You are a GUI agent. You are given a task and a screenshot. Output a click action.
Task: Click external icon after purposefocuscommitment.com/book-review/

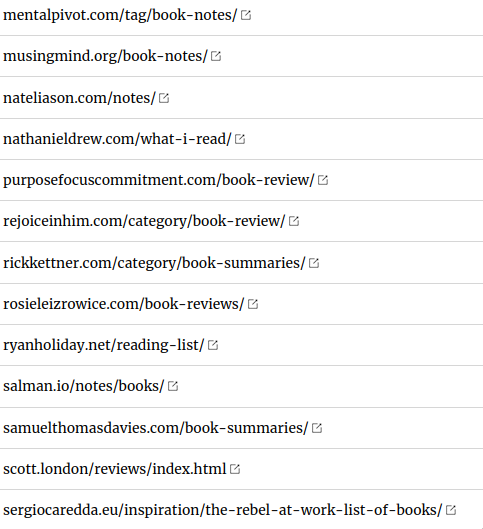click(x=323, y=180)
